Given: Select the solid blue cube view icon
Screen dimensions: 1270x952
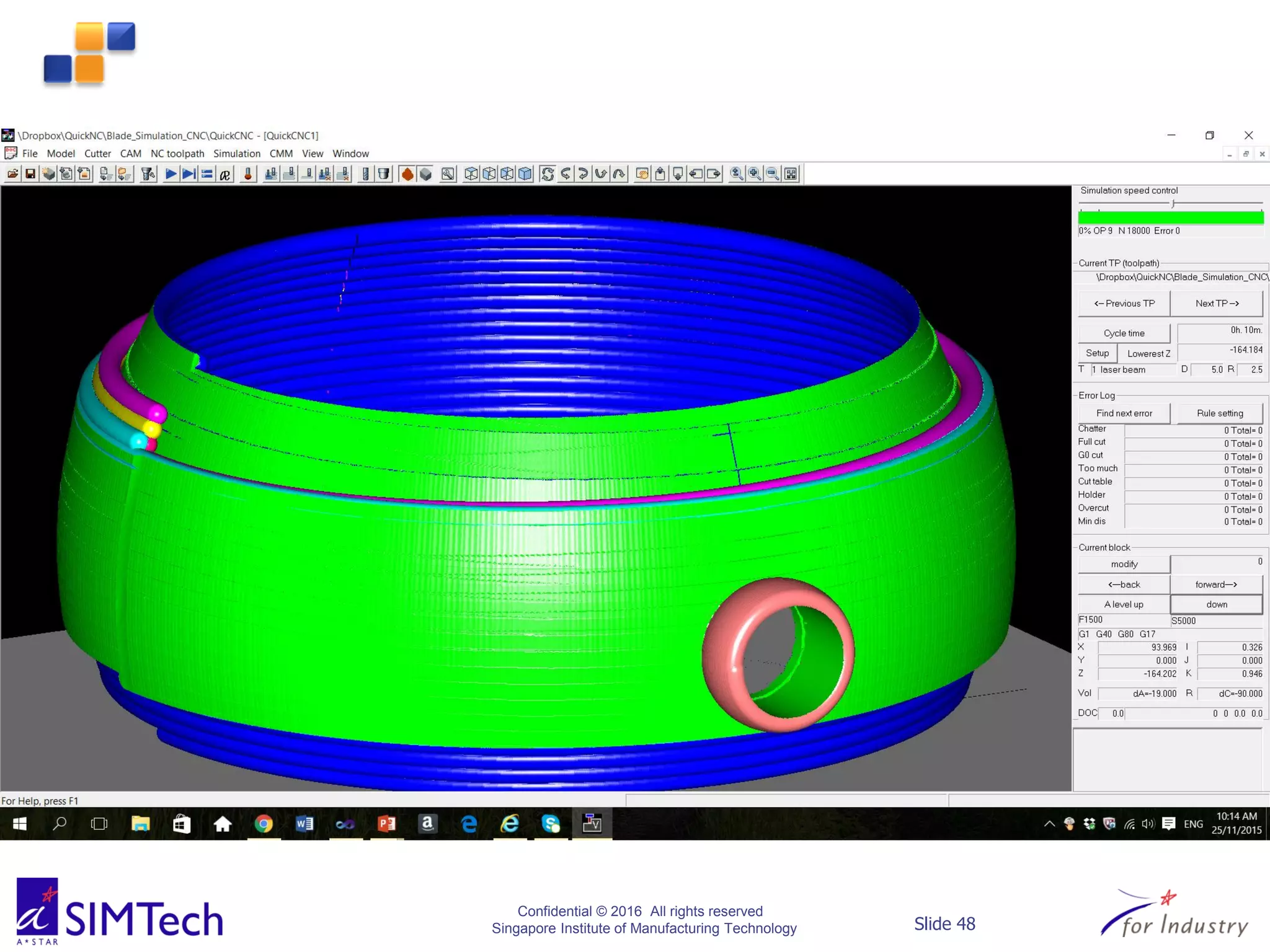Looking at the screenshot, I should pos(525,174).
